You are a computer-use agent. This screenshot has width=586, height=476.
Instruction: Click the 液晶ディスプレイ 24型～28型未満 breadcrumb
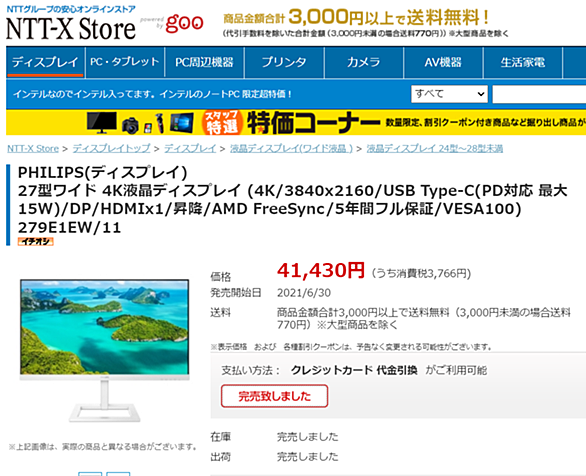point(434,149)
